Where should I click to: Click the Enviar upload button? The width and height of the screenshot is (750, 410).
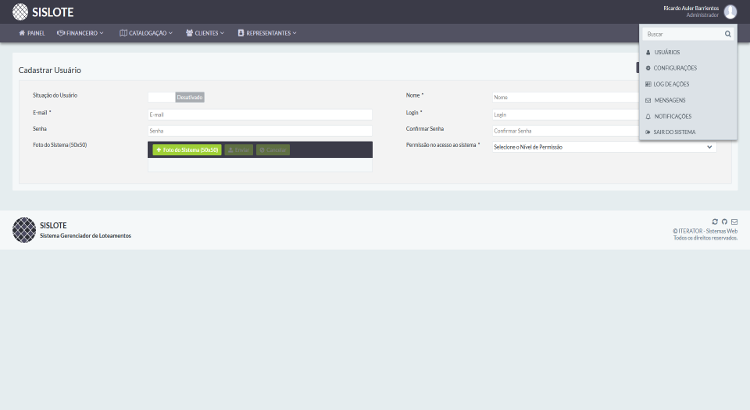(x=239, y=150)
